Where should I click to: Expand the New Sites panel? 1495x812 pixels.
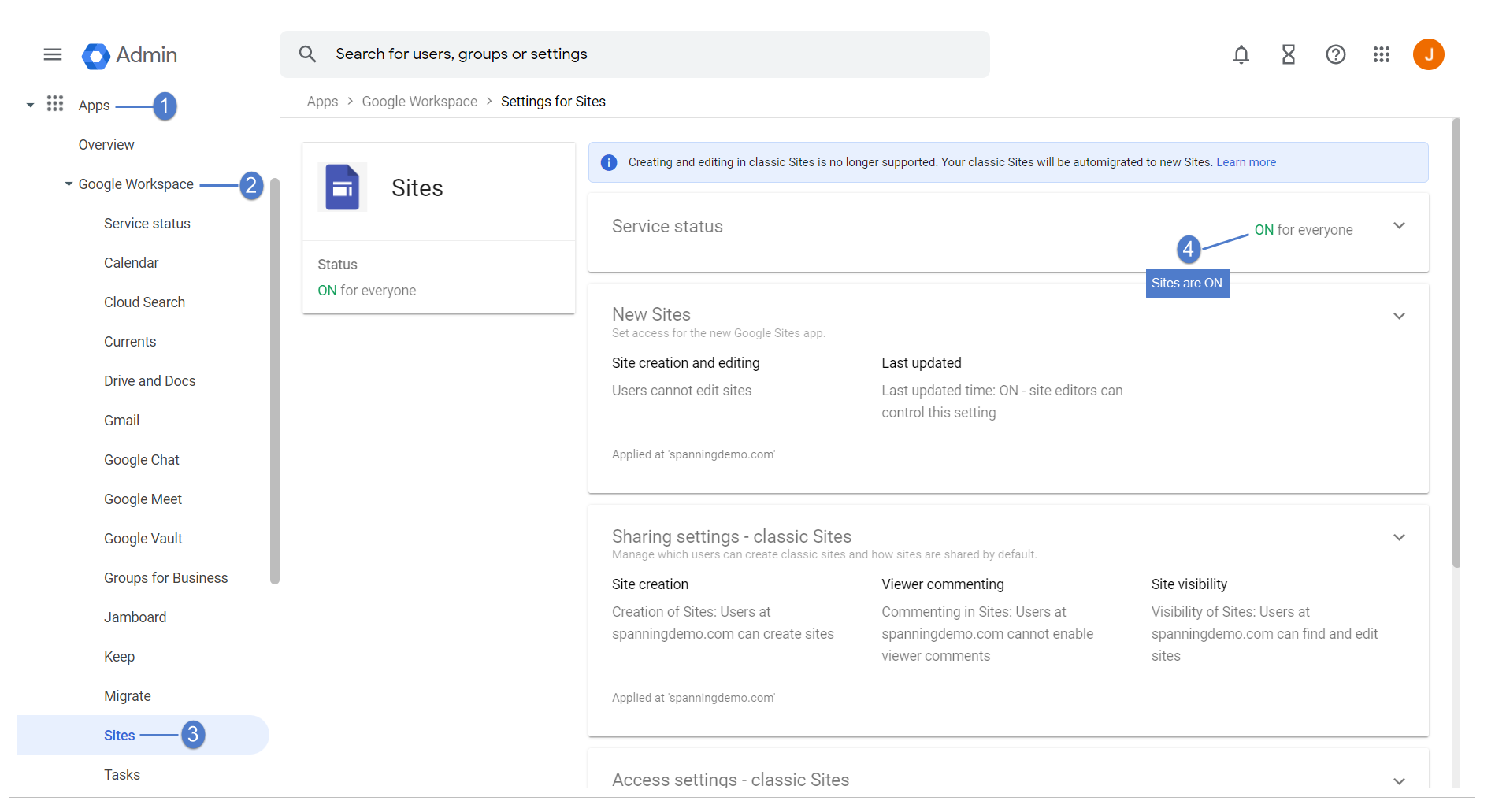point(1400,316)
